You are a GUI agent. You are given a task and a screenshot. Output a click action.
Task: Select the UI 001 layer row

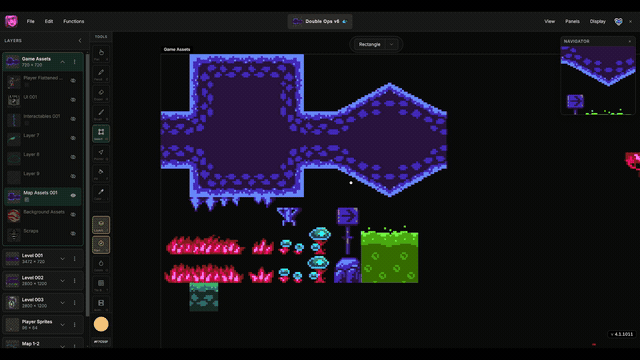(43, 100)
